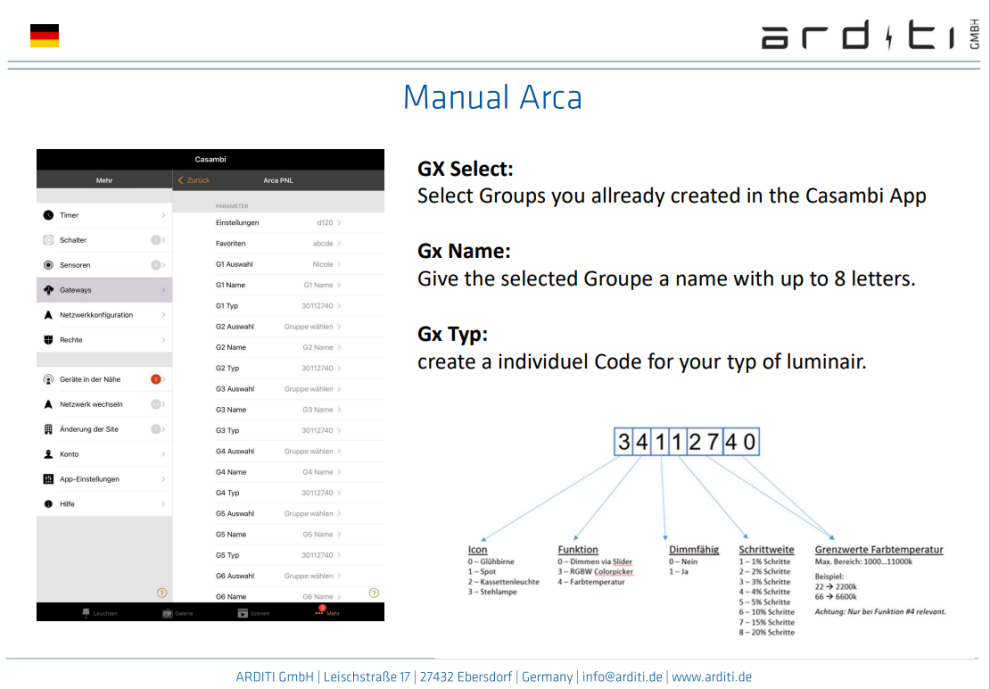990x689 pixels.
Task: Click the building icon beside Änderung der Site
Action: (49, 429)
